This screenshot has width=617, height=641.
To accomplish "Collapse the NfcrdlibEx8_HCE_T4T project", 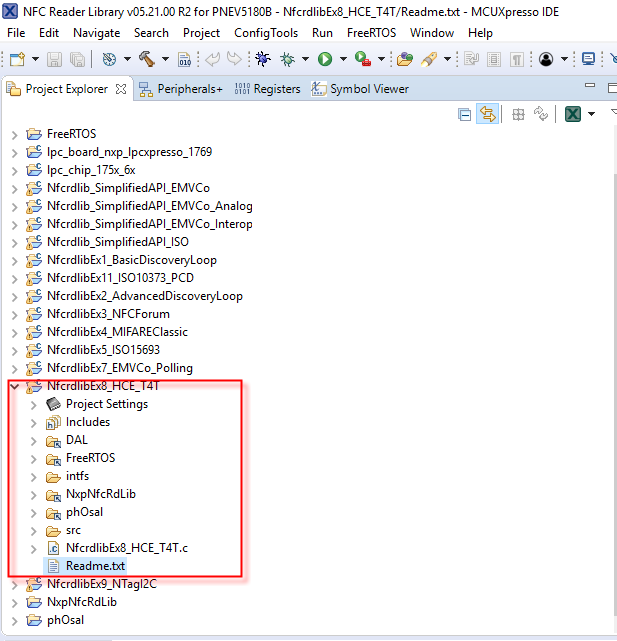I will pos(15,386).
